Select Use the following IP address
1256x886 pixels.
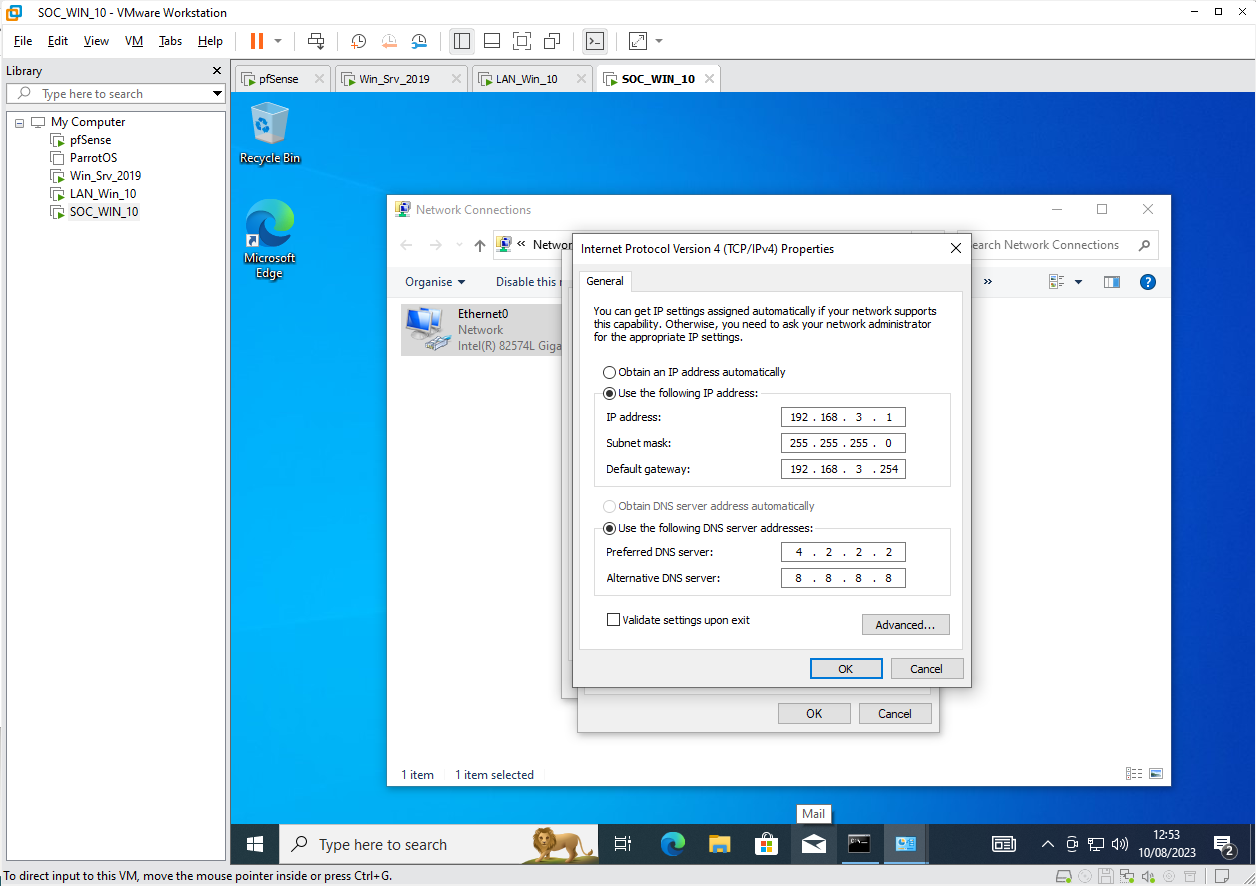pos(680,393)
